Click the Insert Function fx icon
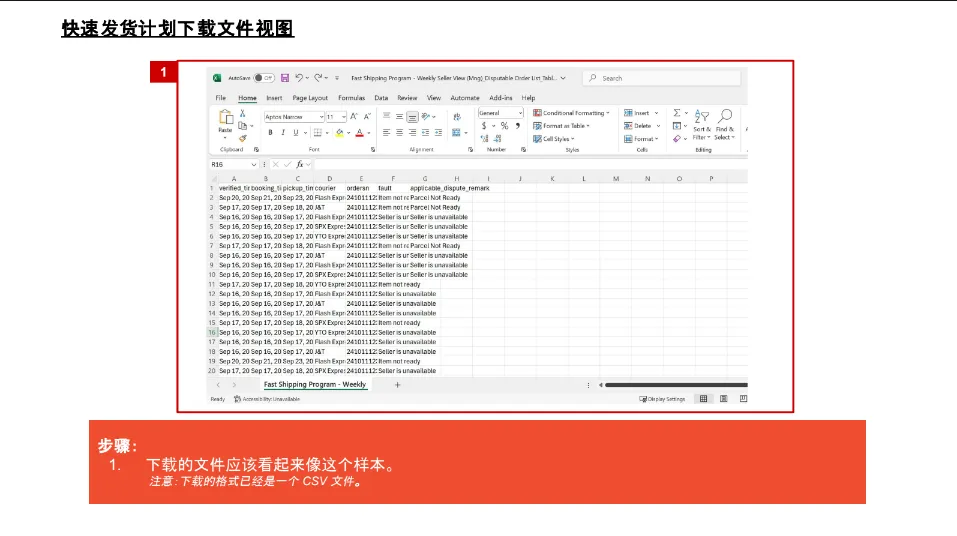The width and height of the screenshot is (957, 536). [x=300, y=165]
